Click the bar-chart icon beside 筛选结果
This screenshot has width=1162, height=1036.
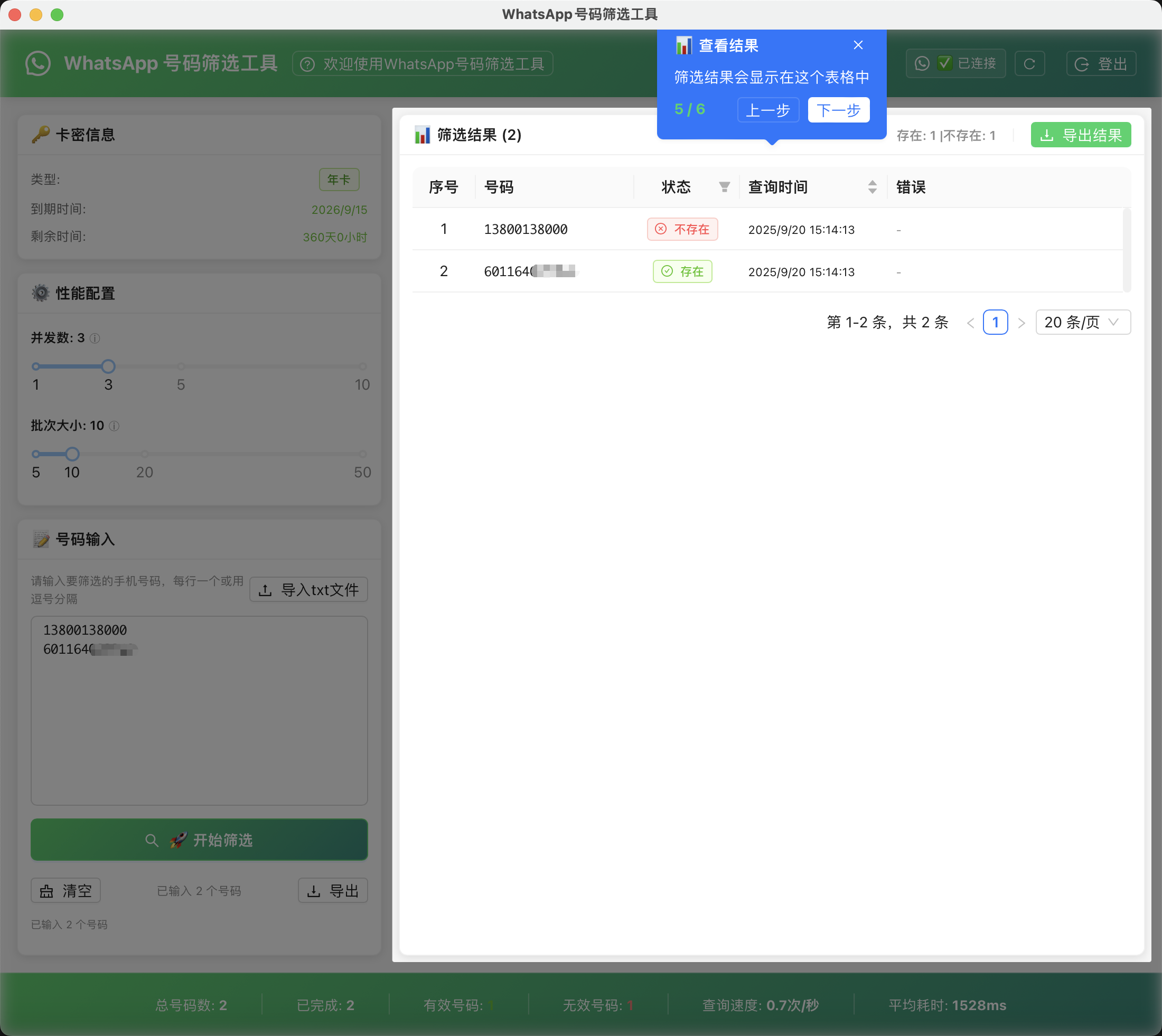pyautogui.click(x=422, y=136)
